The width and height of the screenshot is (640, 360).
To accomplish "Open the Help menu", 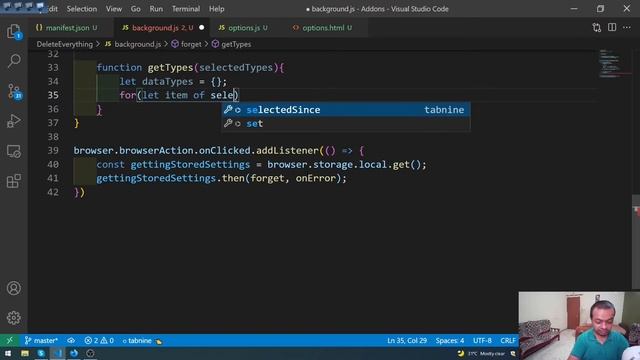I will [216, 9].
